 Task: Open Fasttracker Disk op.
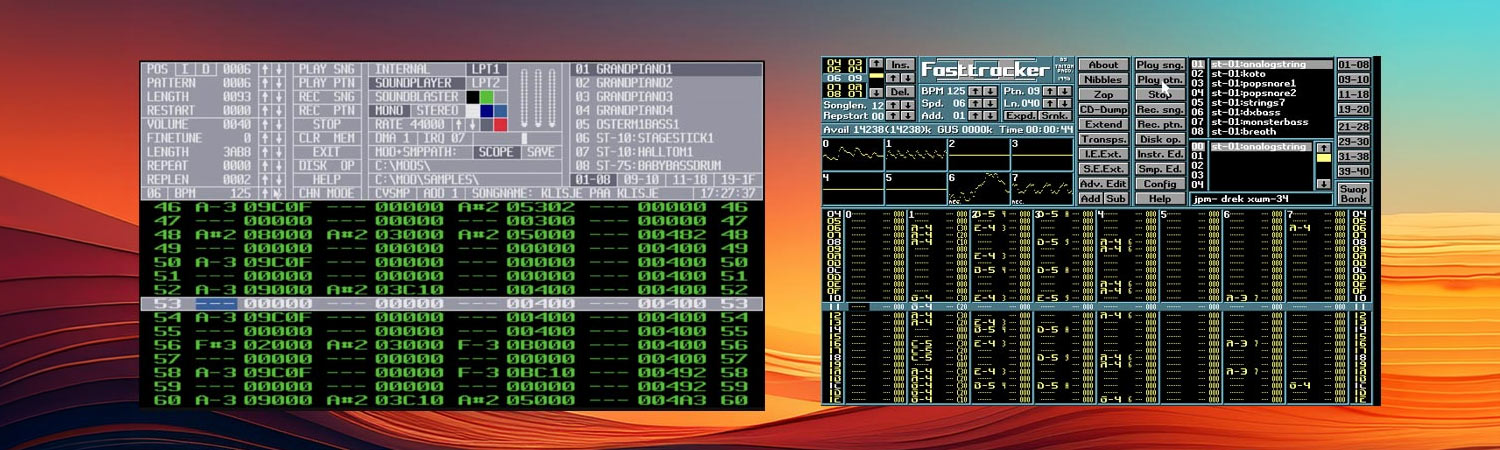pyautogui.click(x=1160, y=139)
